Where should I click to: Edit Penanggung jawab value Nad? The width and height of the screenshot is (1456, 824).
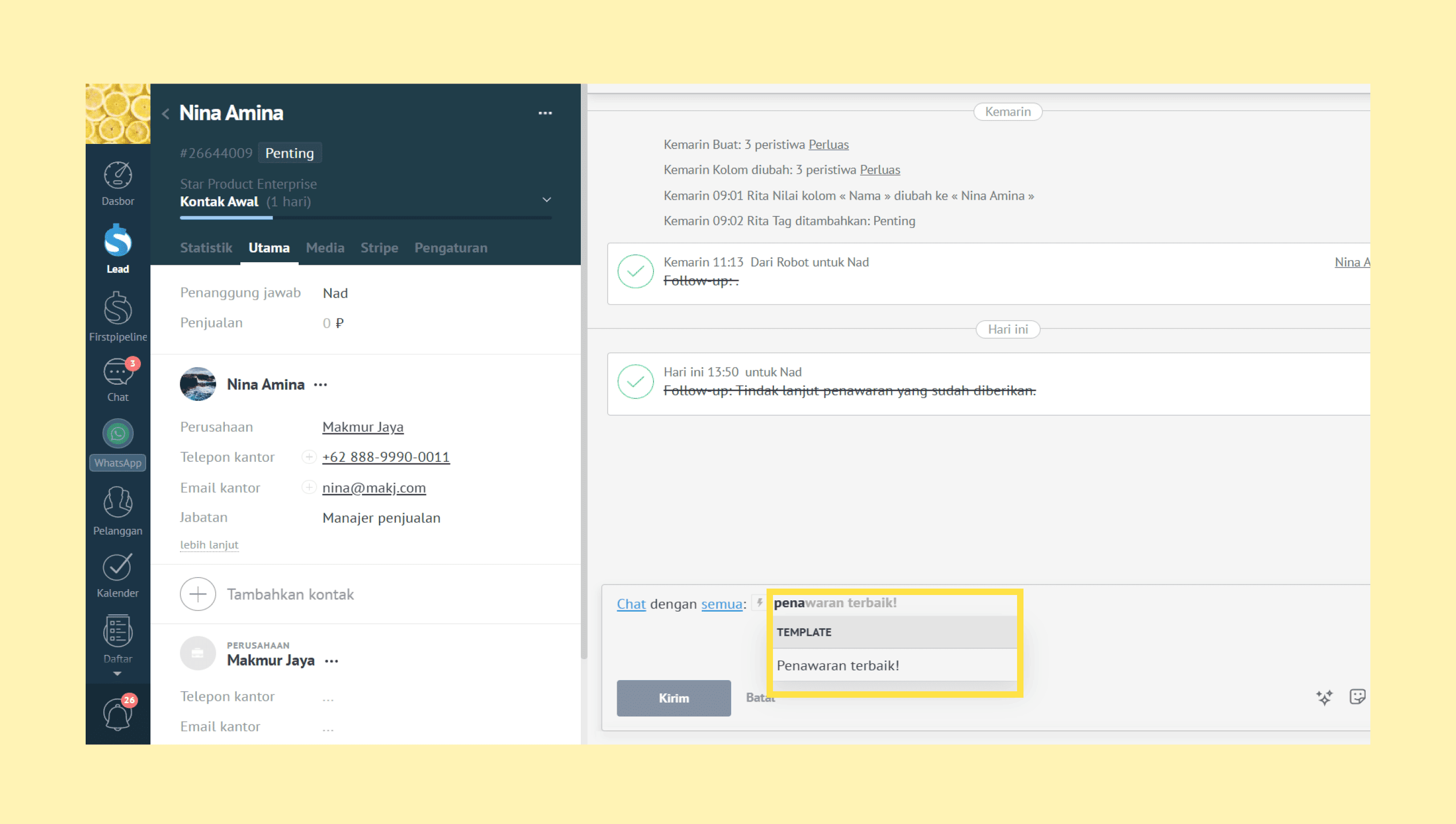click(x=335, y=293)
